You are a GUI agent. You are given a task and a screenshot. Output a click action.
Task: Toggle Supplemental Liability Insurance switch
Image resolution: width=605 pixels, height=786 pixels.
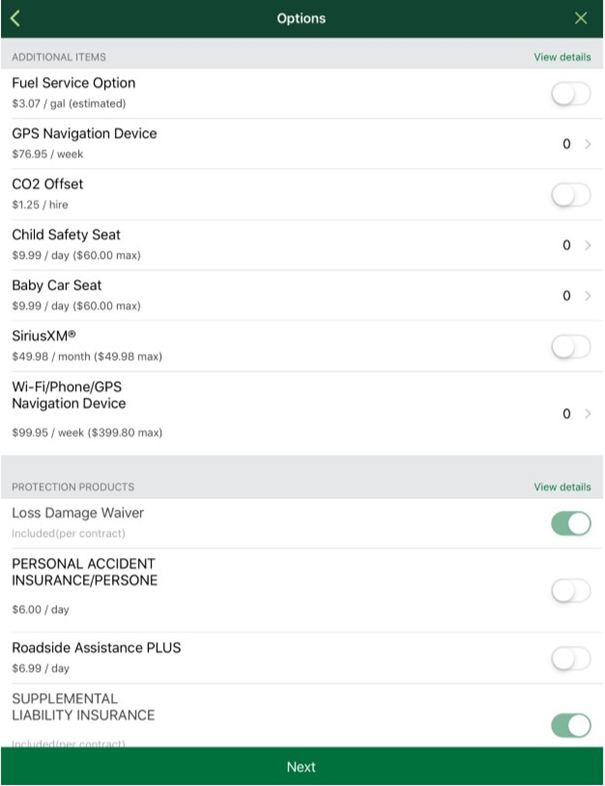[571, 725]
